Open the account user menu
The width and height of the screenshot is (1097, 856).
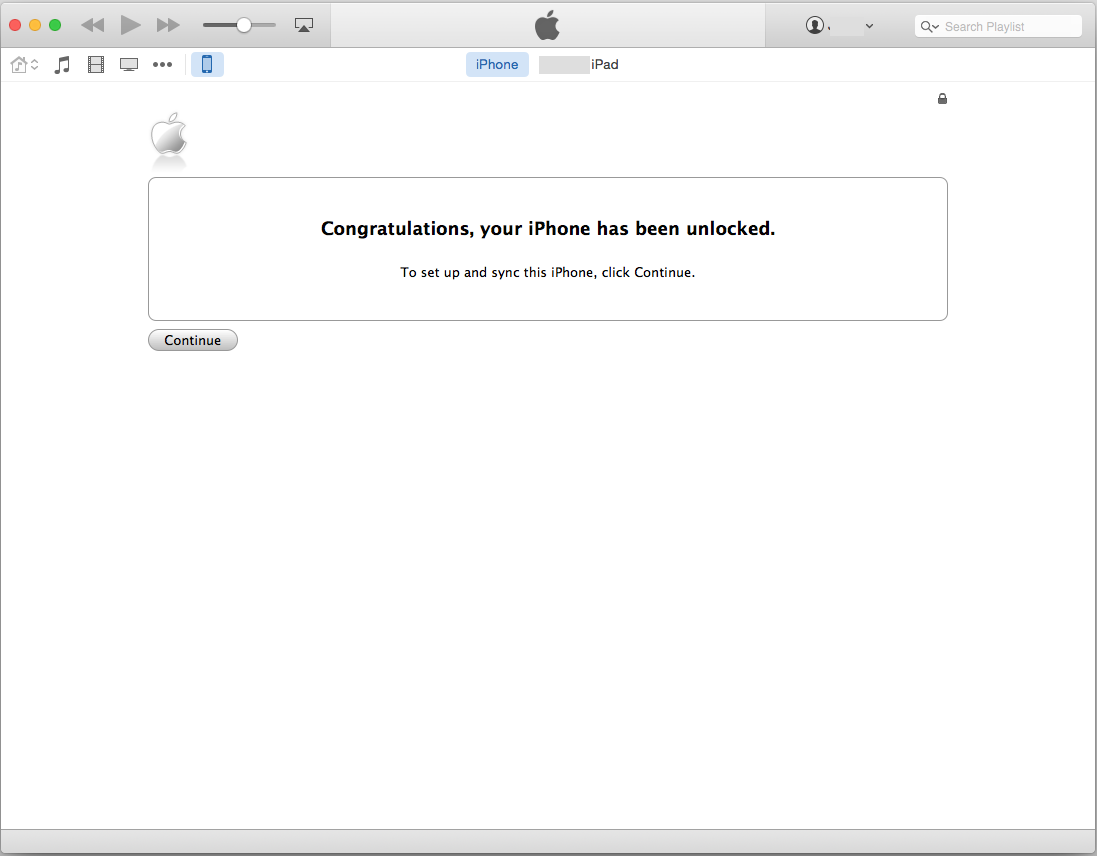(840, 26)
